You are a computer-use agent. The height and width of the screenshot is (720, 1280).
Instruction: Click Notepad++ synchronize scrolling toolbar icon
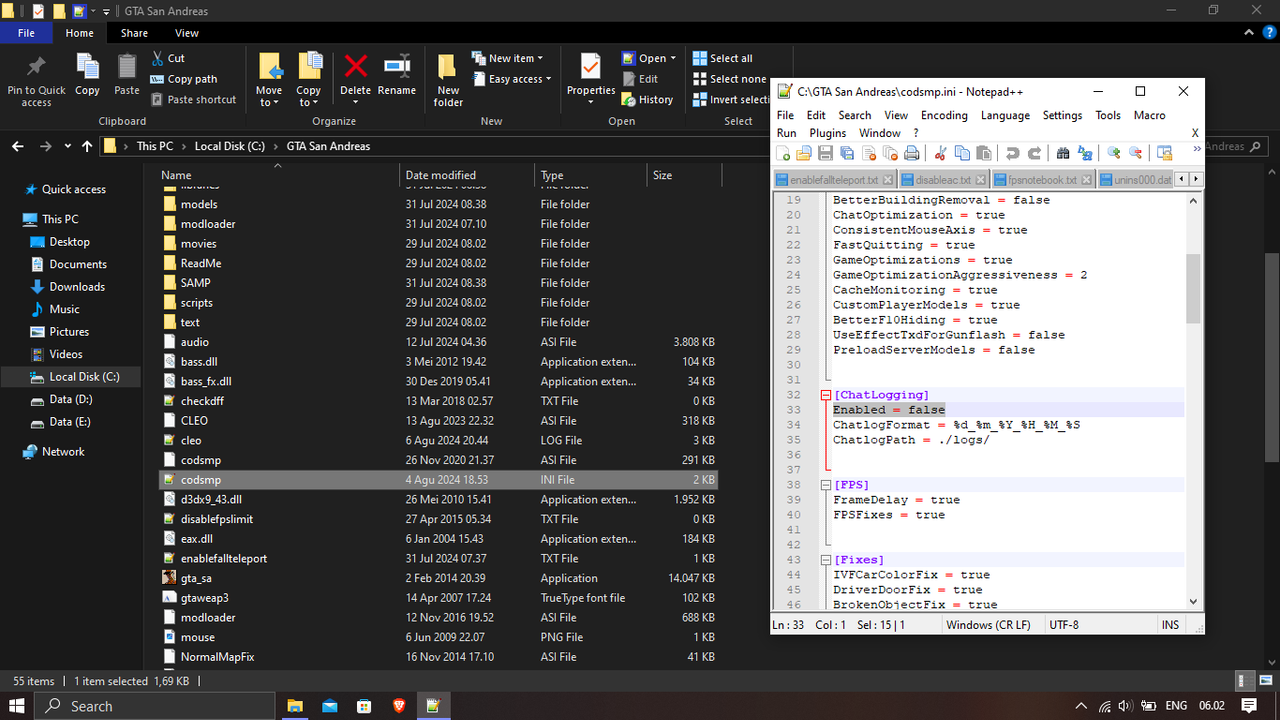click(1164, 153)
